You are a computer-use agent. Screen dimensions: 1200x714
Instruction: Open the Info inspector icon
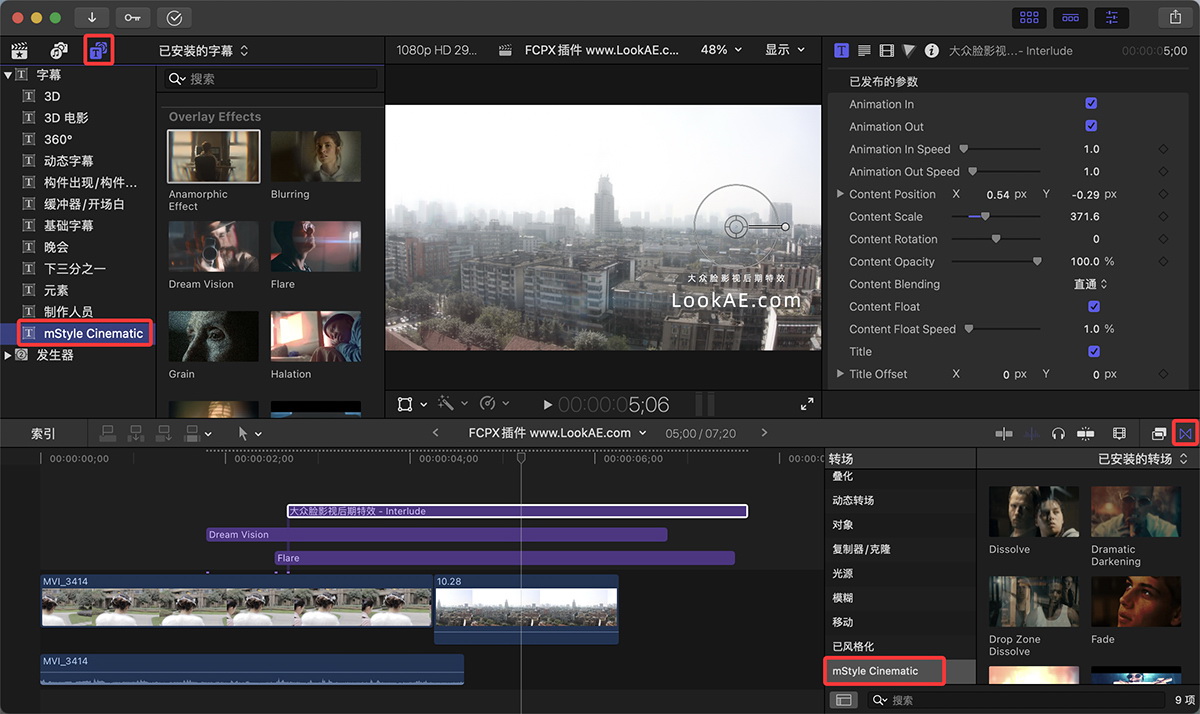(x=931, y=50)
